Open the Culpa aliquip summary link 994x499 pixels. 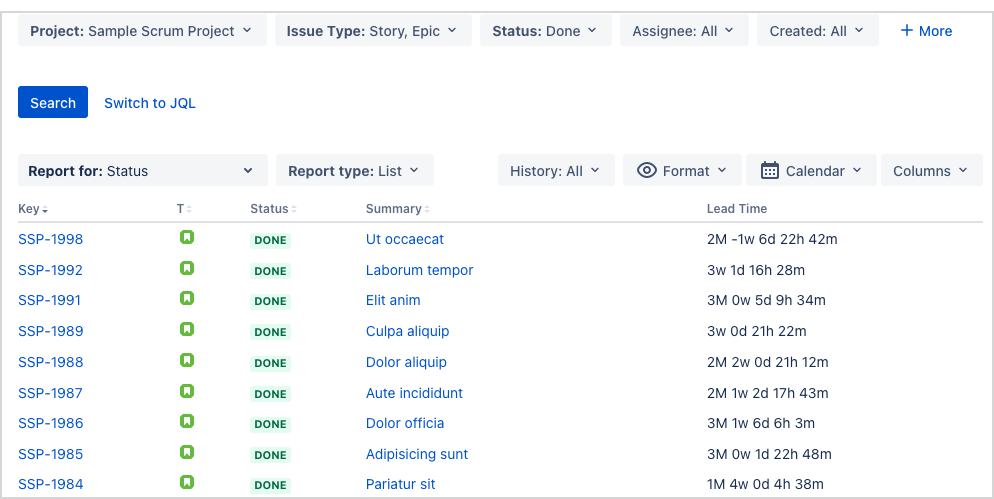pos(407,331)
